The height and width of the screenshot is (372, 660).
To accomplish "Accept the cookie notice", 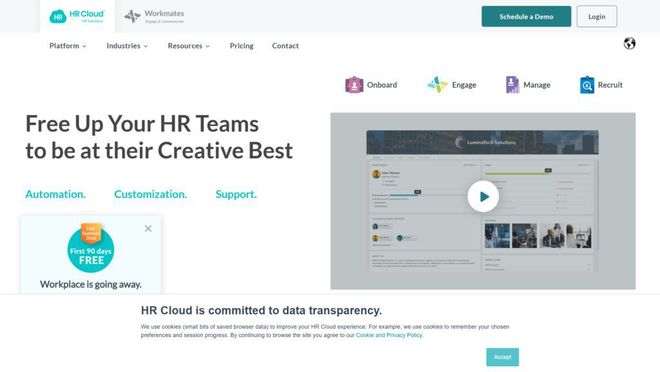I will click(x=503, y=357).
